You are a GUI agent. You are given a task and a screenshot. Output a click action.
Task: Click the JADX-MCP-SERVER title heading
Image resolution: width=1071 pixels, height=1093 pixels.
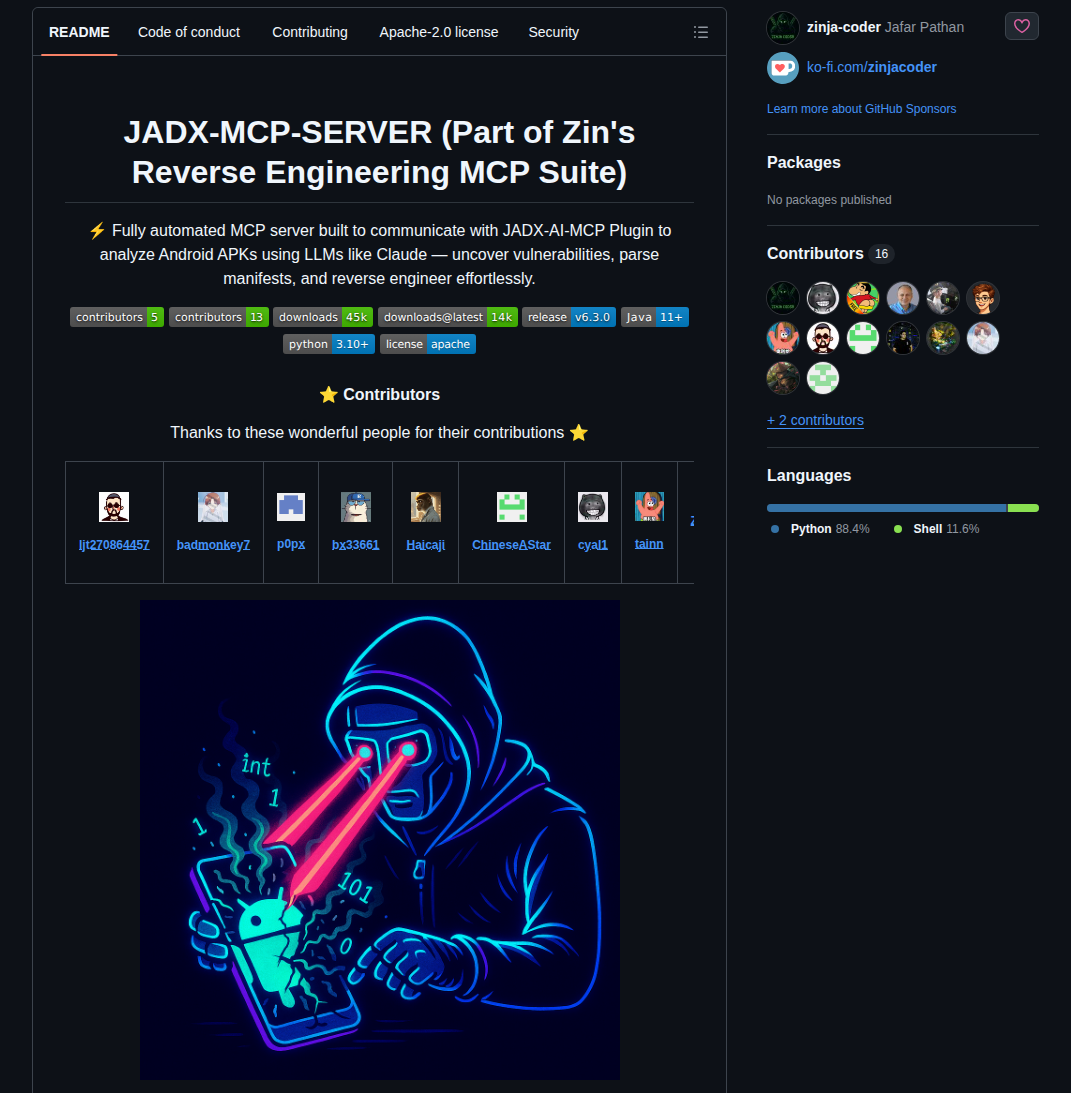[379, 152]
